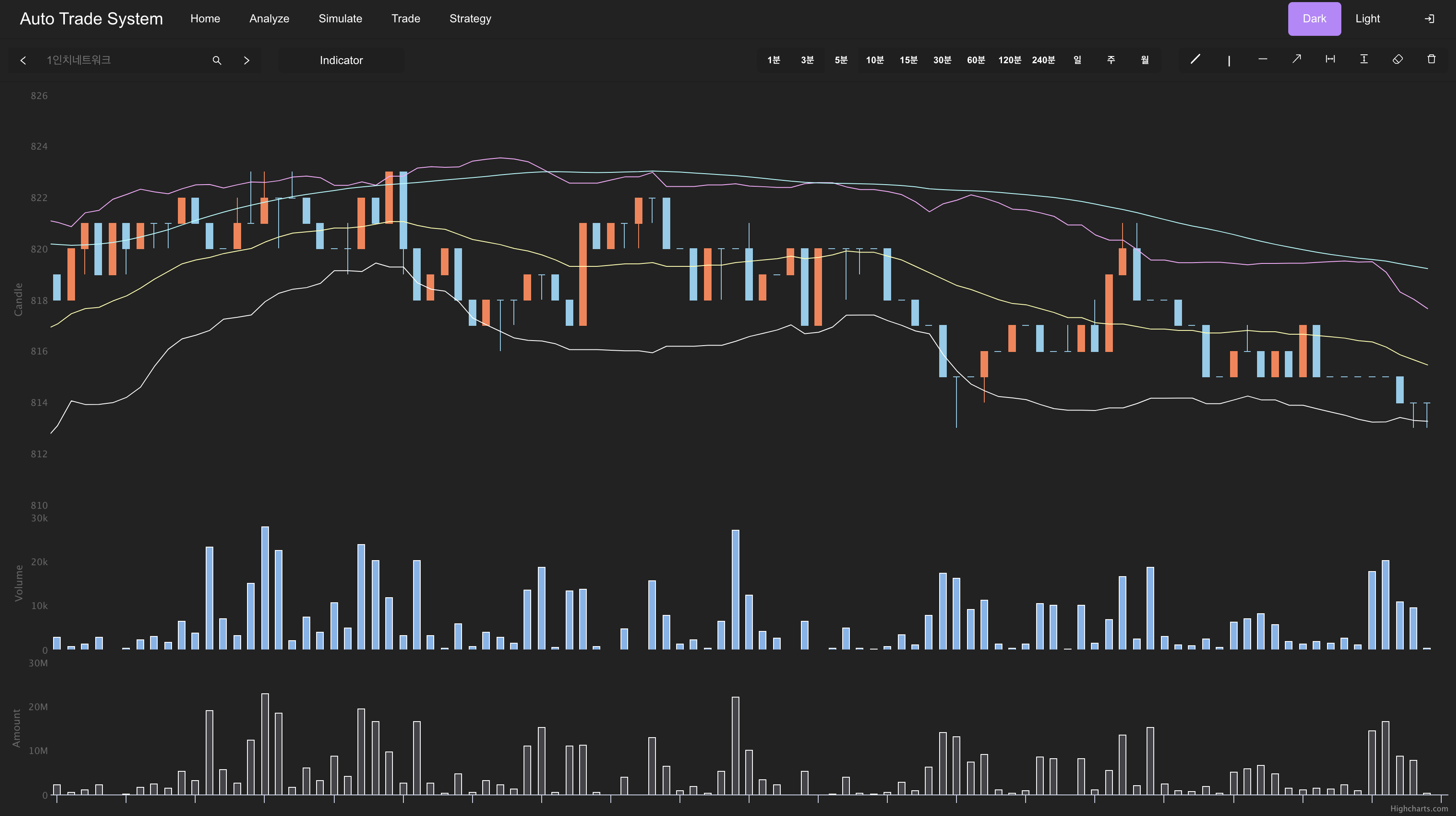The image size is (1456, 816).
Task: Select the 60분 timeframe button
Action: pyautogui.click(x=975, y=60)
